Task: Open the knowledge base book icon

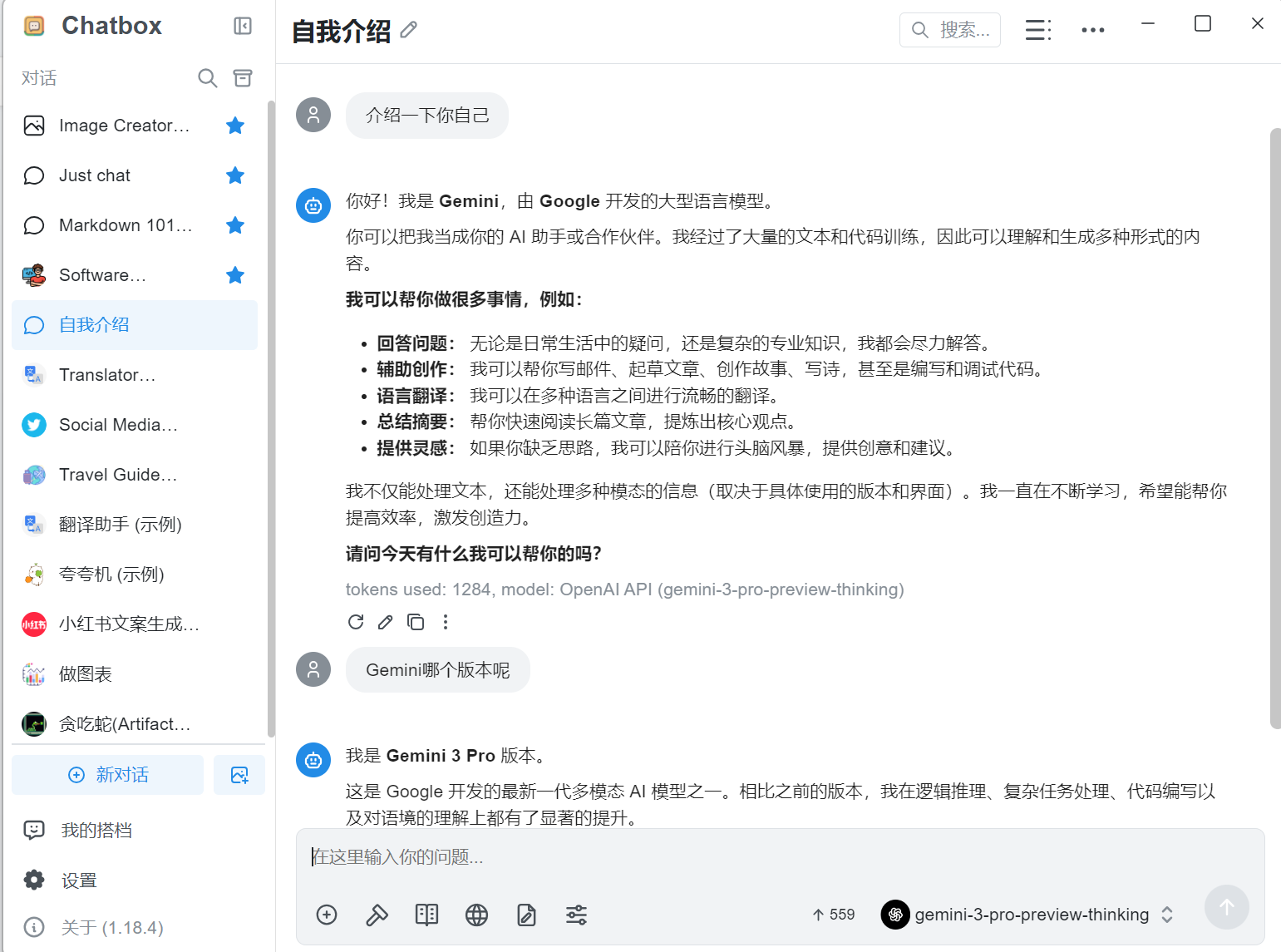Action: point(426,915)
